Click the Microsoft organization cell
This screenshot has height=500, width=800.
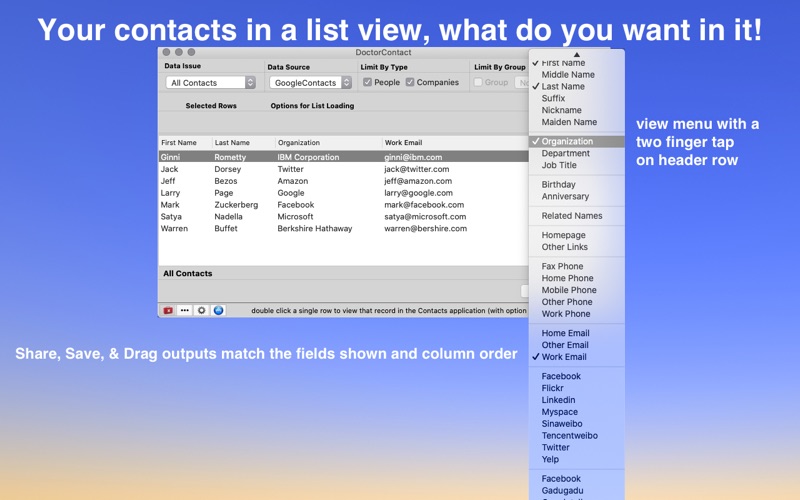pos(295,217)
